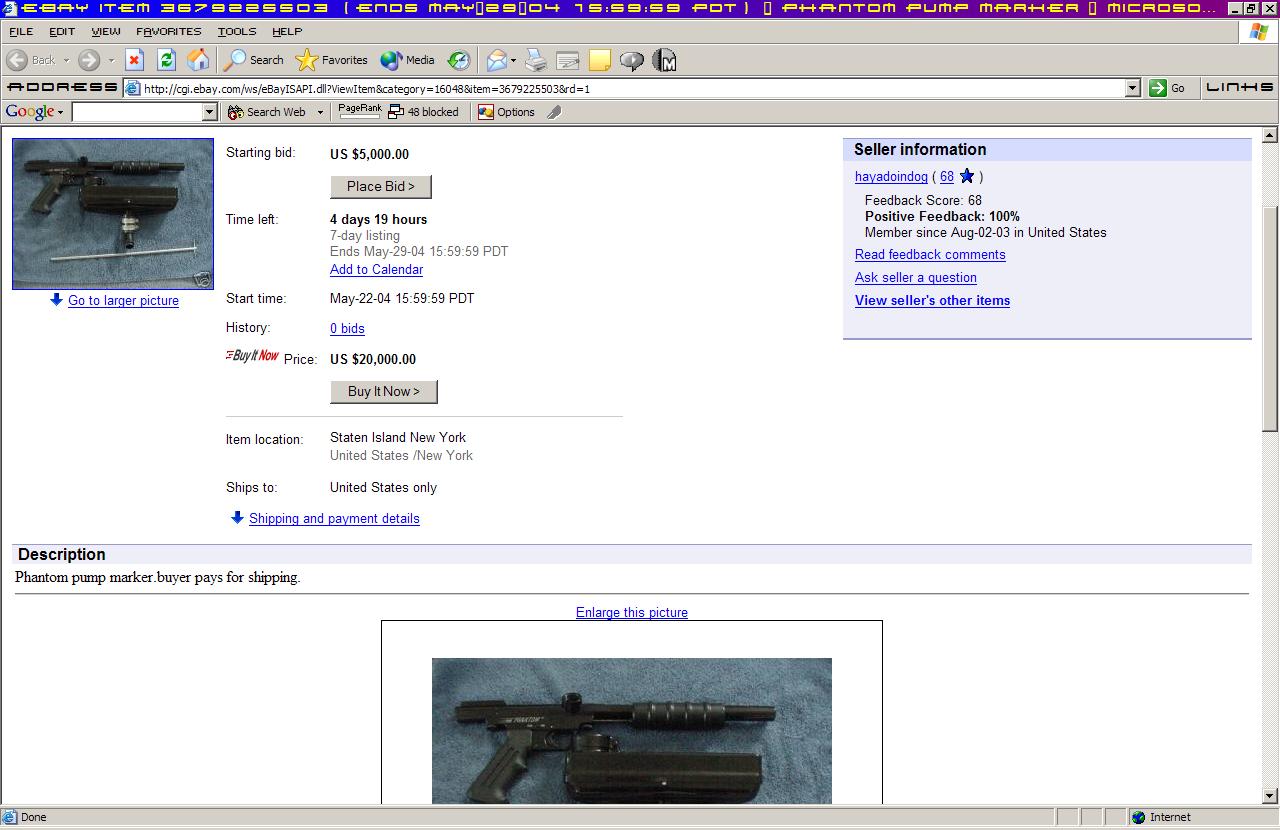Open the 0 bids history link
Screen dimensions: 1280x830
[347, 328]
